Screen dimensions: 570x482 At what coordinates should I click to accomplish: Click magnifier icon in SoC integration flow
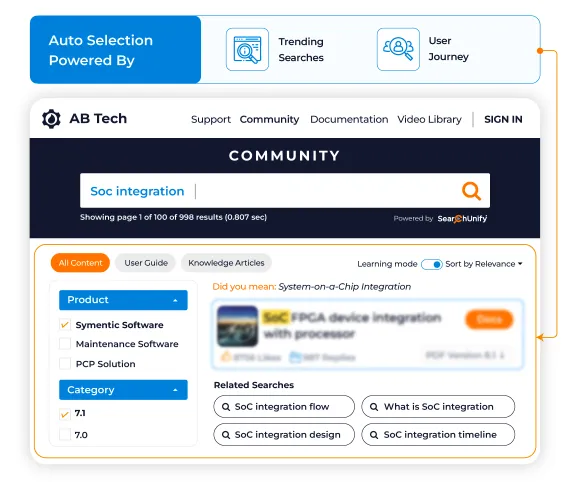click(226, 407)
